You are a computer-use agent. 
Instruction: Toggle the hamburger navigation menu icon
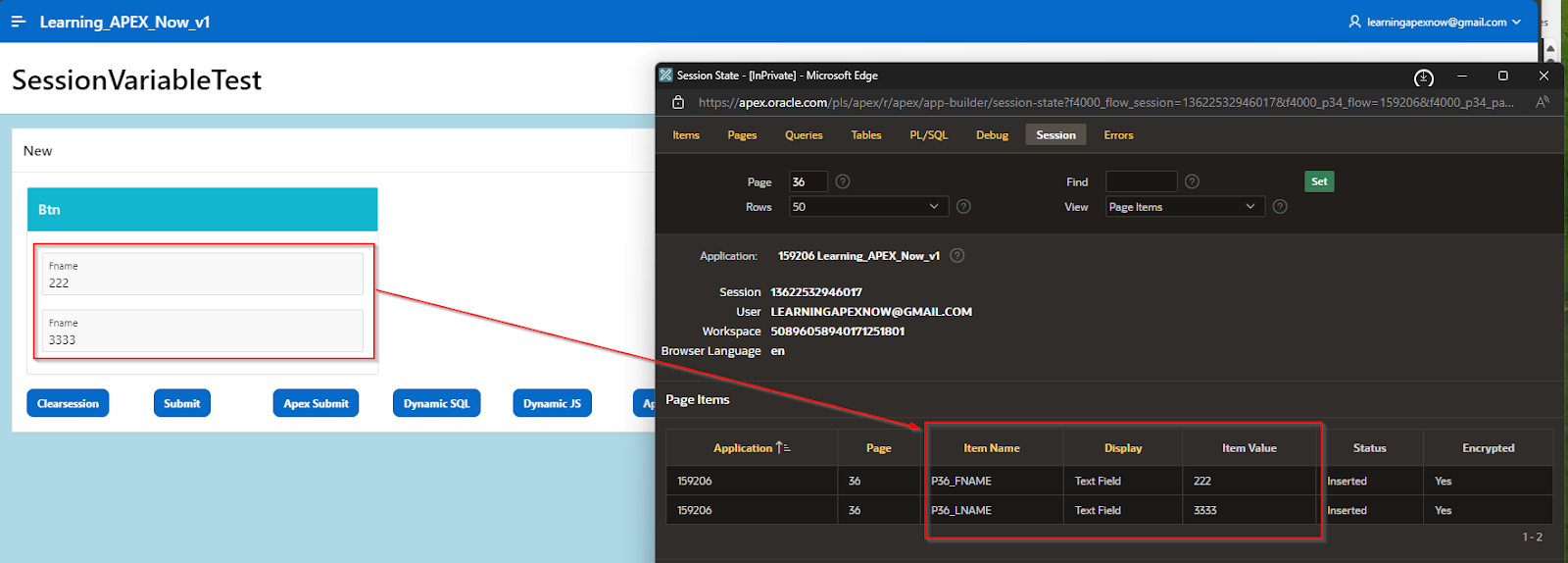(x=18, y=22)
